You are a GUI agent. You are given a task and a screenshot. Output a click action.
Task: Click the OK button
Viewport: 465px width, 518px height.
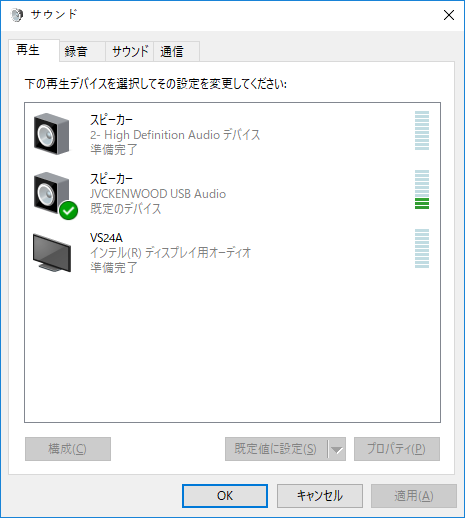[225, 496]
